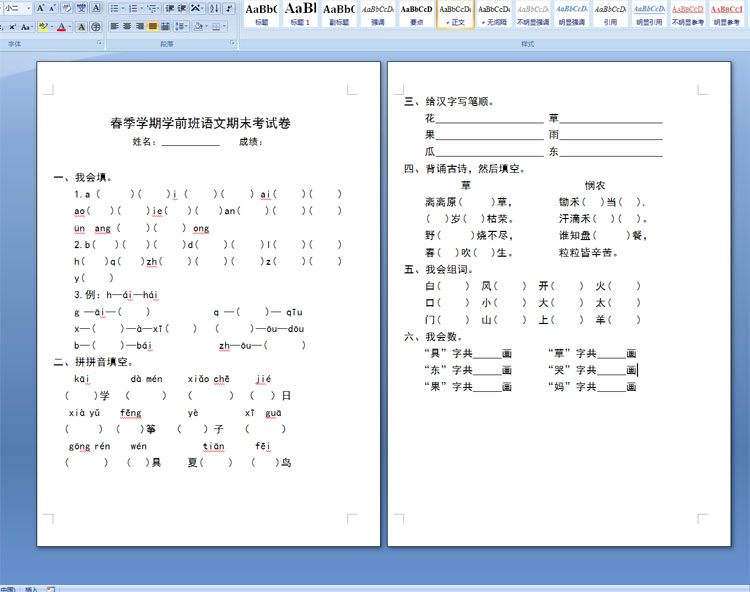Image resolution: width=750 pixels, height=592 pixels.
Task: Open numbering style dropdown arrow
Action: coord(141,8)
